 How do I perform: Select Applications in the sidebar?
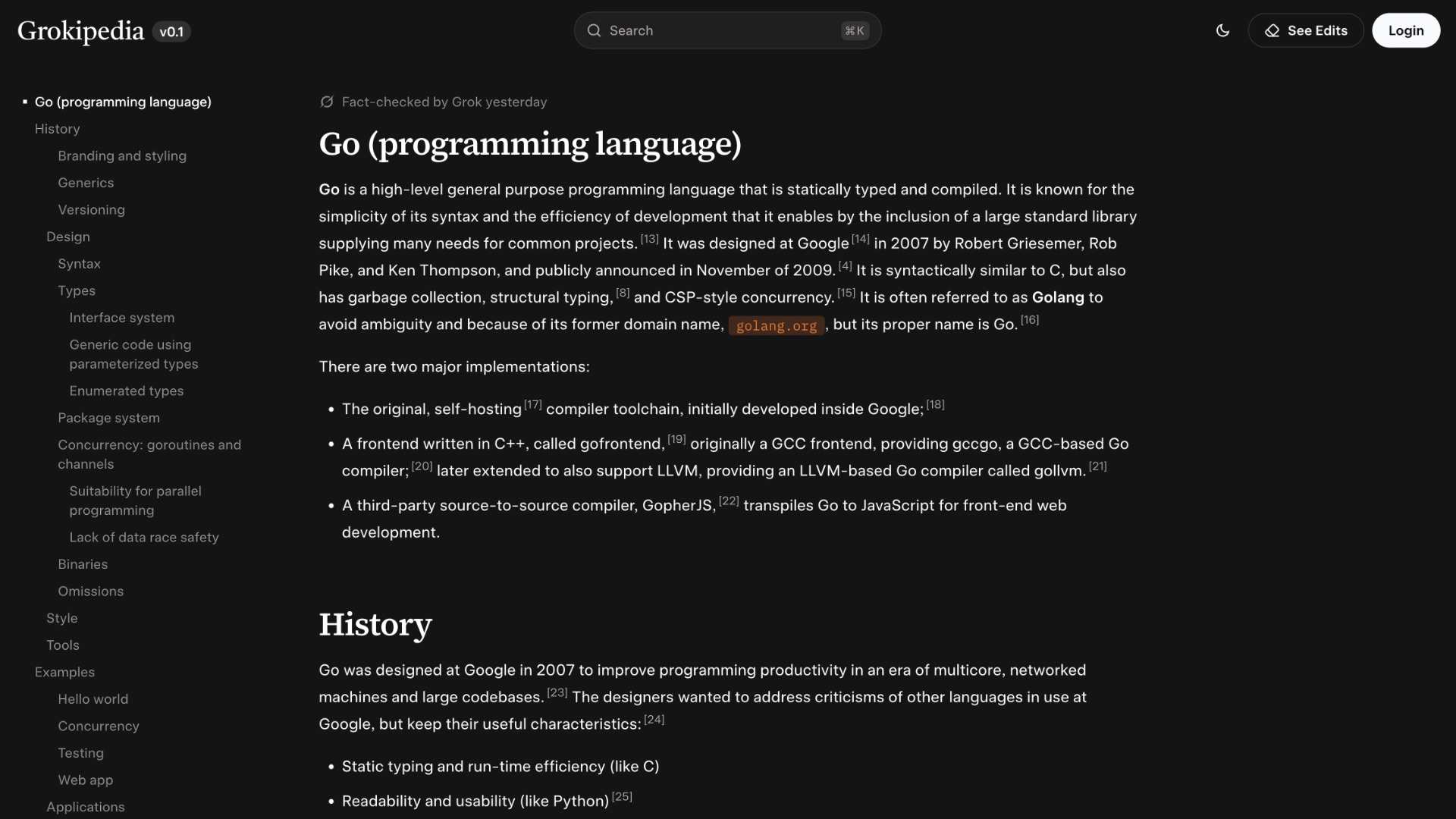tap(86, 807)
